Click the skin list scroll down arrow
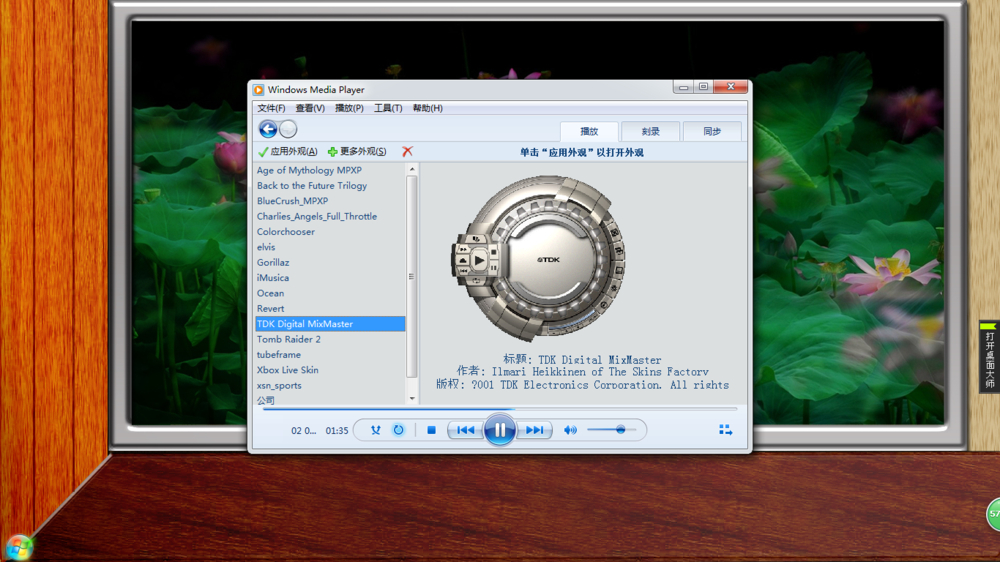The image size is (1000, 562). (412, 398)
